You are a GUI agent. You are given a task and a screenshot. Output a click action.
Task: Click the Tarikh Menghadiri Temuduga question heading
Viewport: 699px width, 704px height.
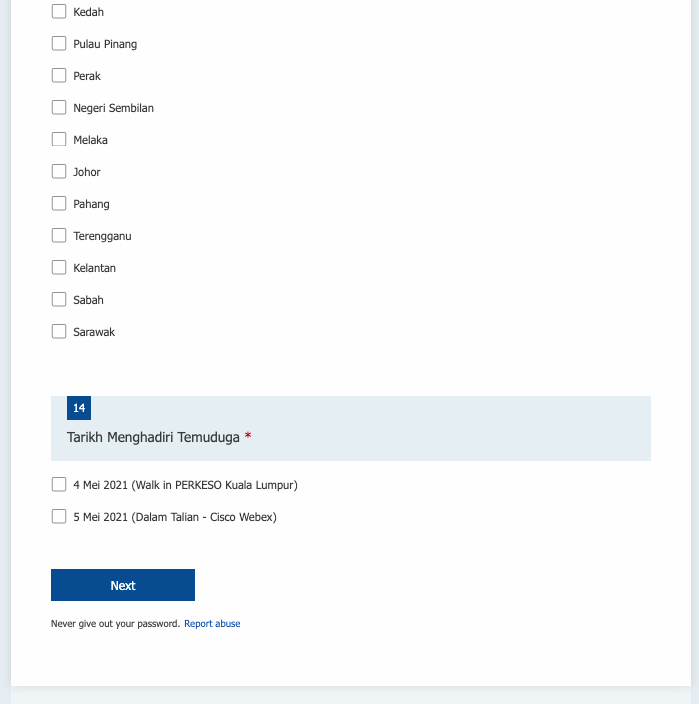153,437
